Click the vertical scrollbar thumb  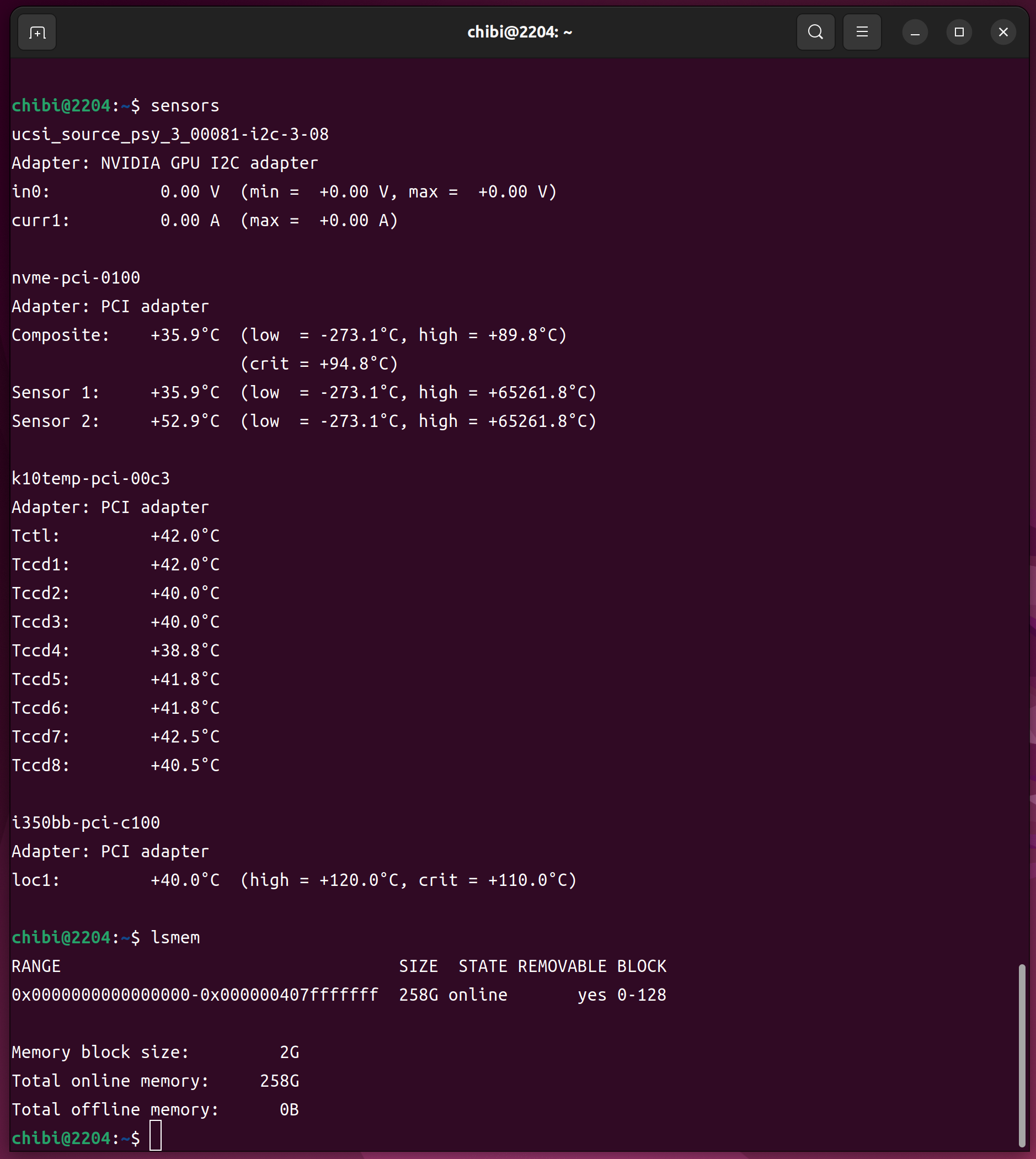coord(1022,1055)
